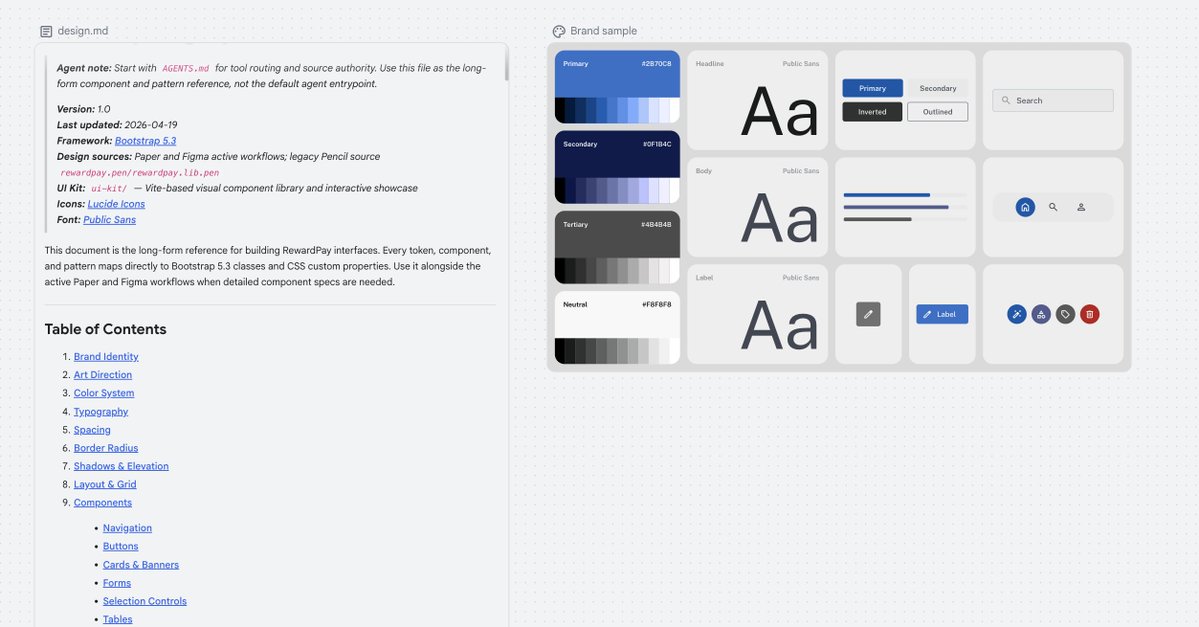The image size is (1199, 627).
Task: Select the Neutral #F8F8F8 color swatch
Action: [617, 327]
